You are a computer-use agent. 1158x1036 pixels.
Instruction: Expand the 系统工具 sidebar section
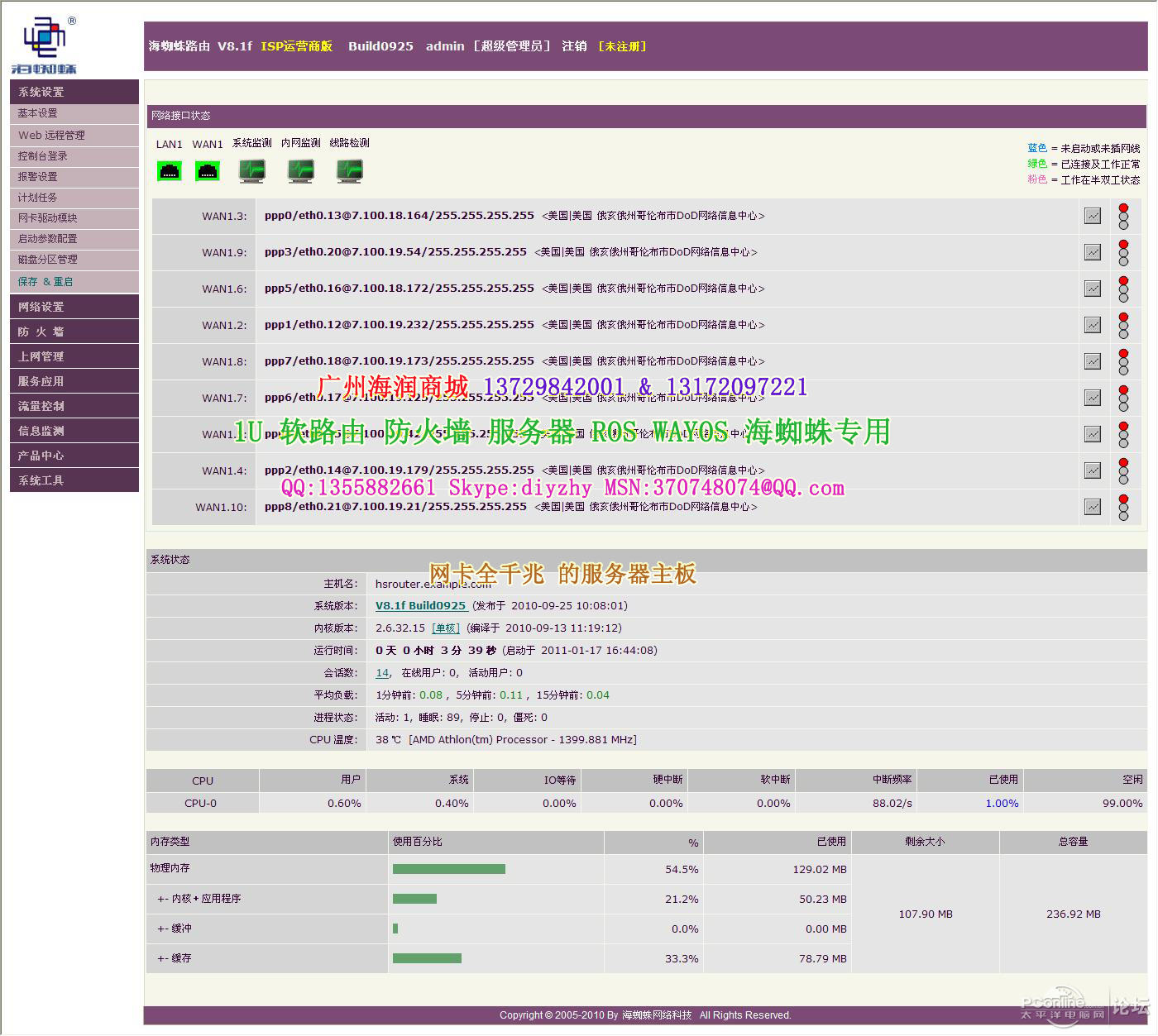(74, 480)
